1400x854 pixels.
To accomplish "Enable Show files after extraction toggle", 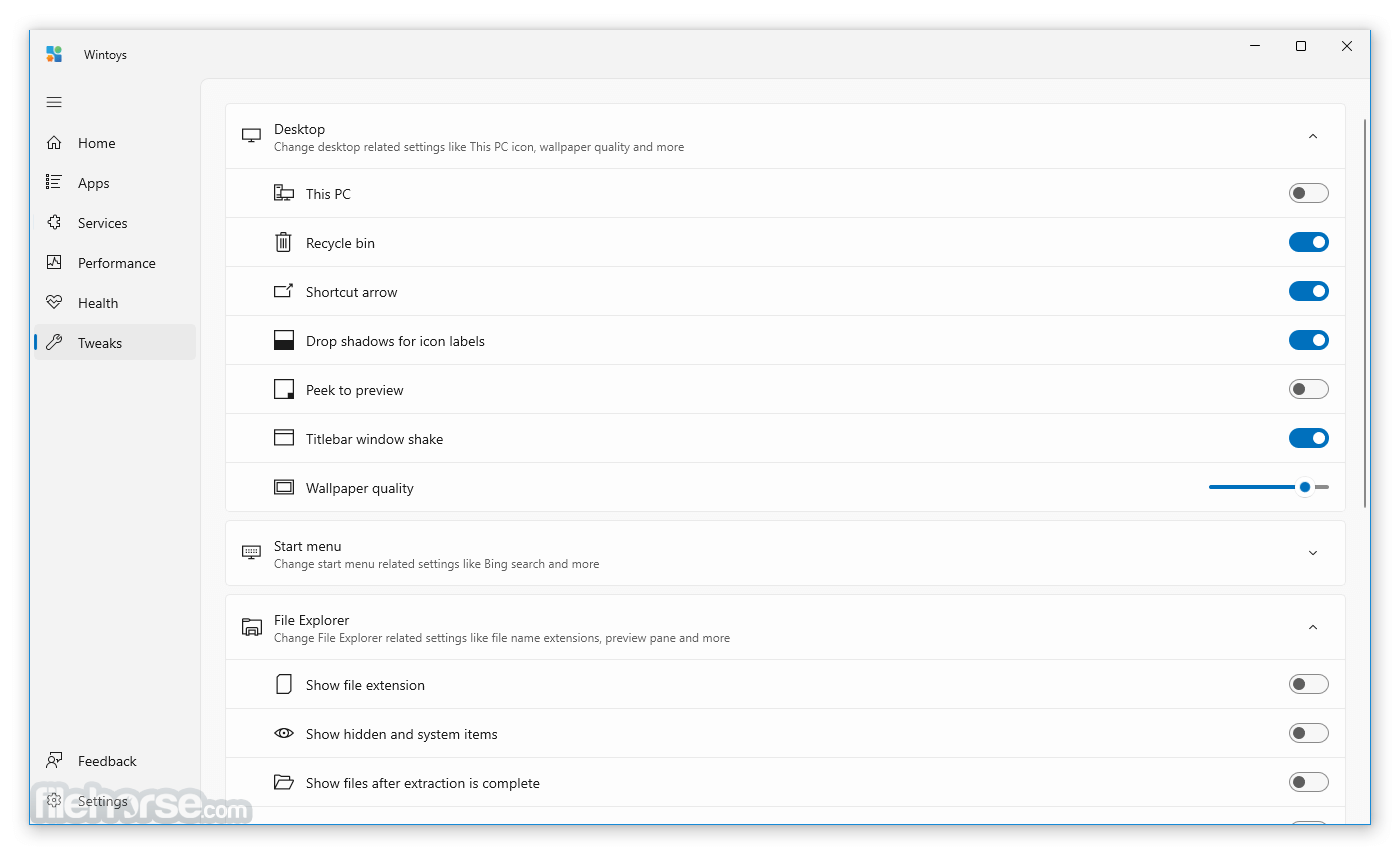I will point(1308,782).
